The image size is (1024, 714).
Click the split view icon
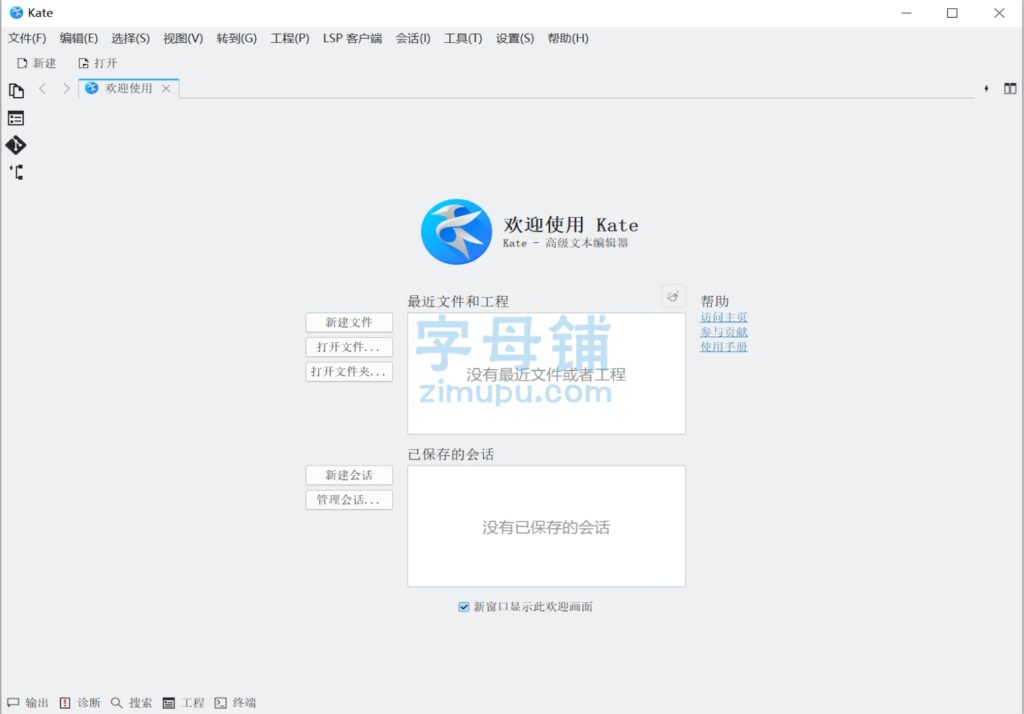(x=1010, y=88)
